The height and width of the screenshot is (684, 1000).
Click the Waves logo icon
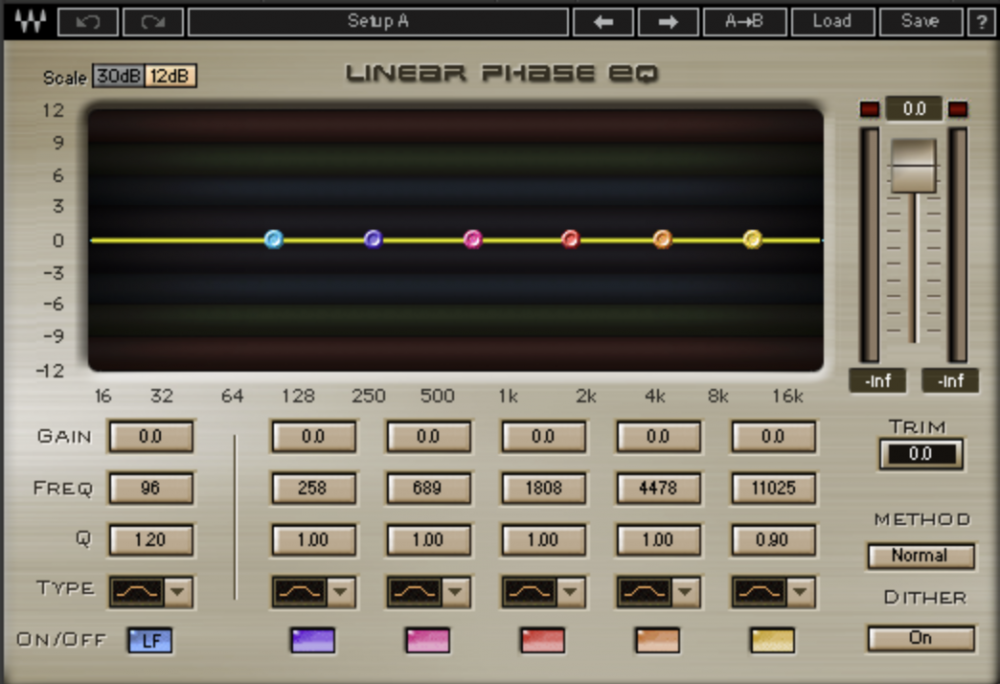[x=28, y=21]
